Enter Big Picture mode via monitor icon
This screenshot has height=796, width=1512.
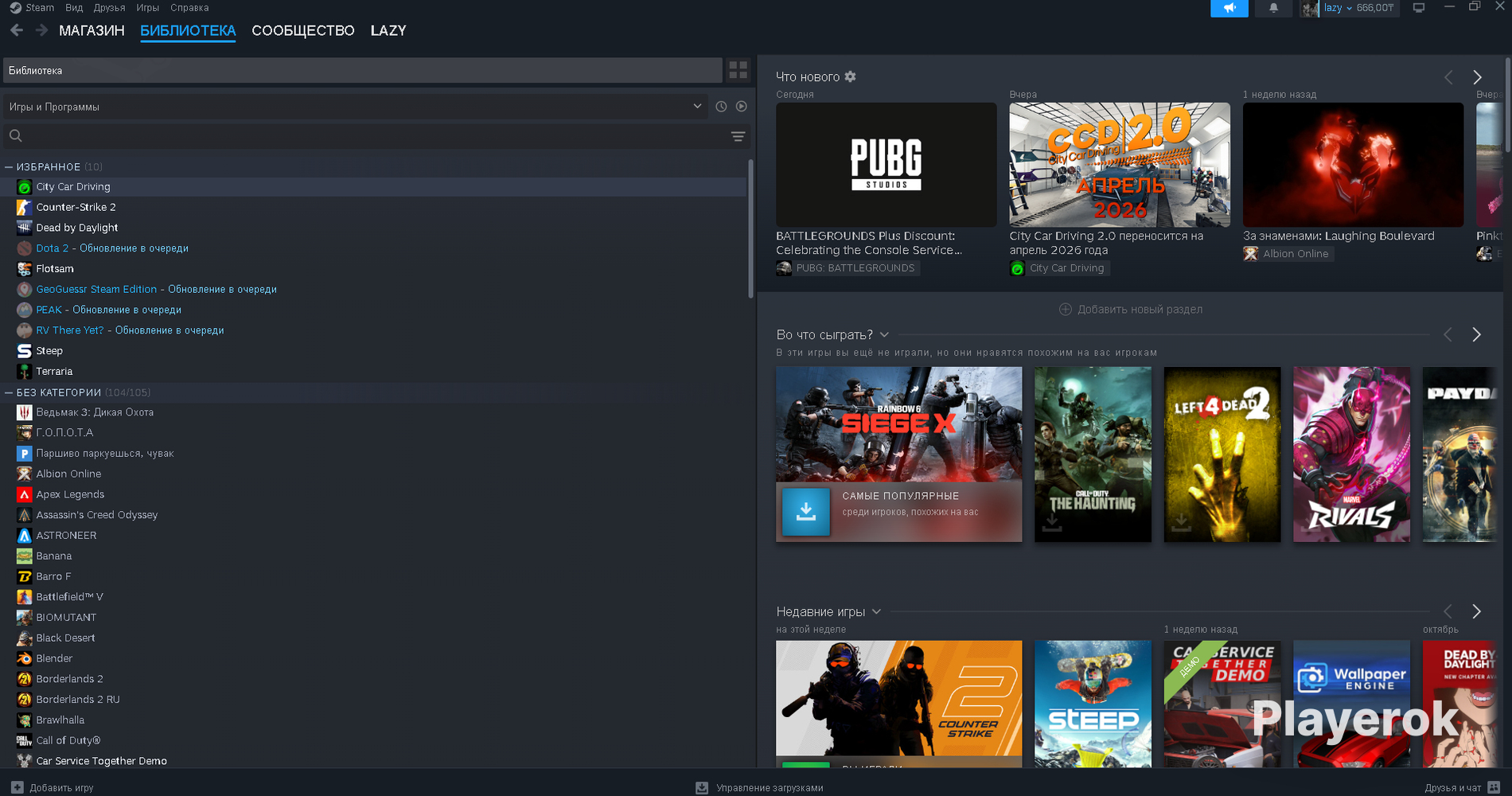[x=1419, y=8]
